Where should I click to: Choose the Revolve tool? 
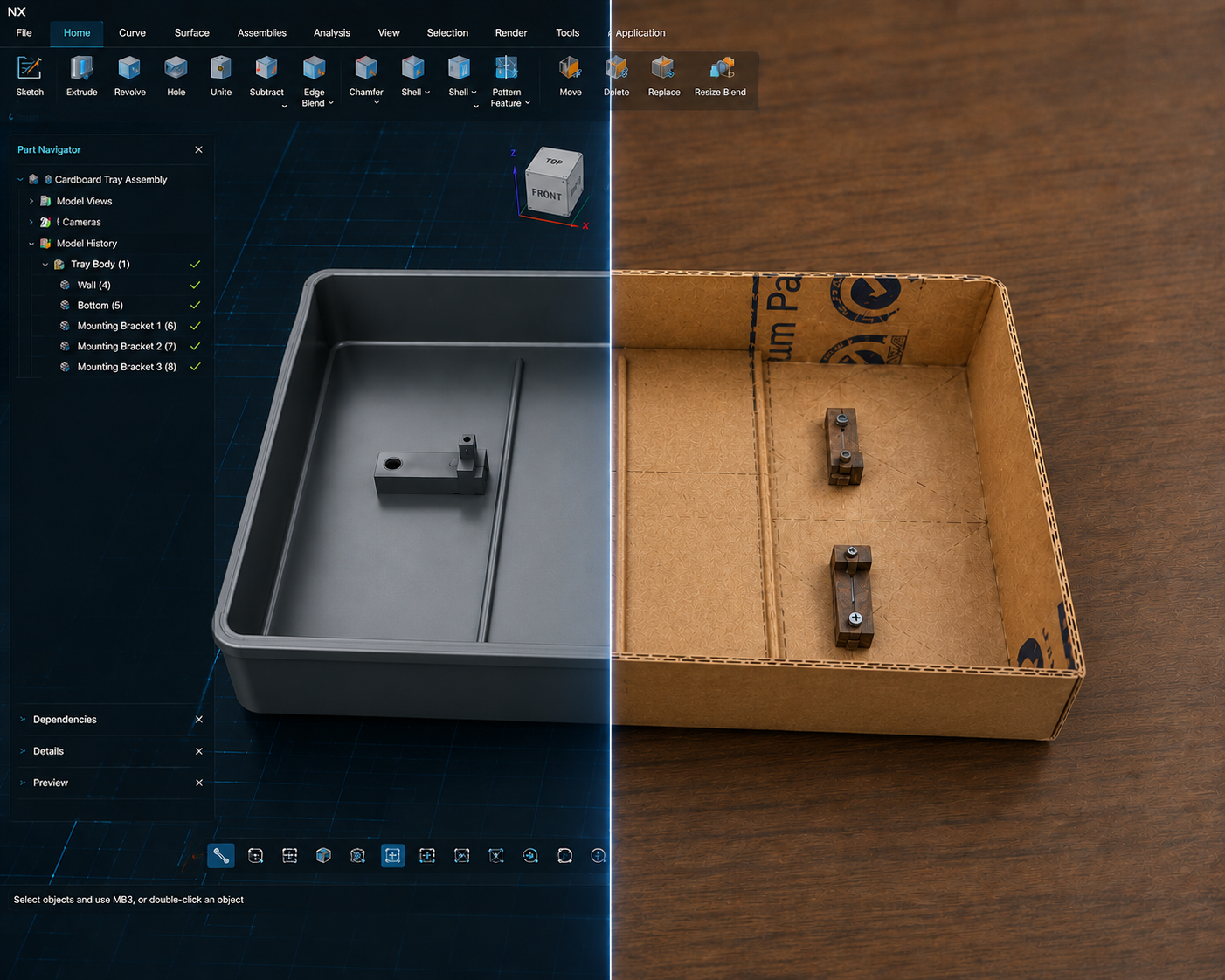[129, 68]
